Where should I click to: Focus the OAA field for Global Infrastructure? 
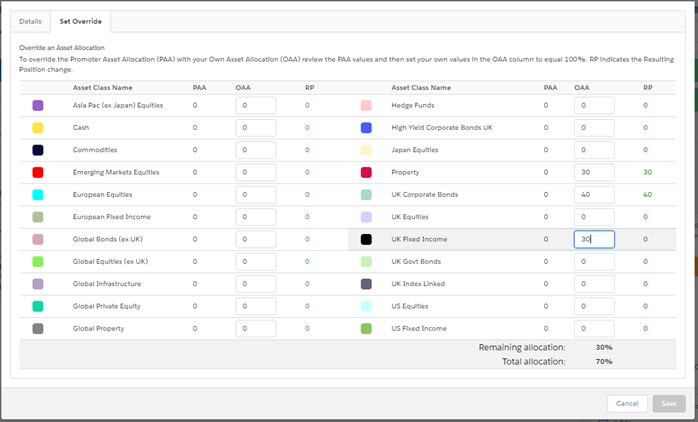256,284
